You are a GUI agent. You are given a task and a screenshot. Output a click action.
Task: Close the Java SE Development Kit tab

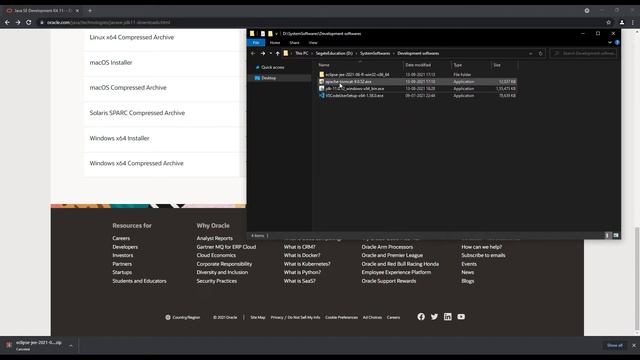77,11
